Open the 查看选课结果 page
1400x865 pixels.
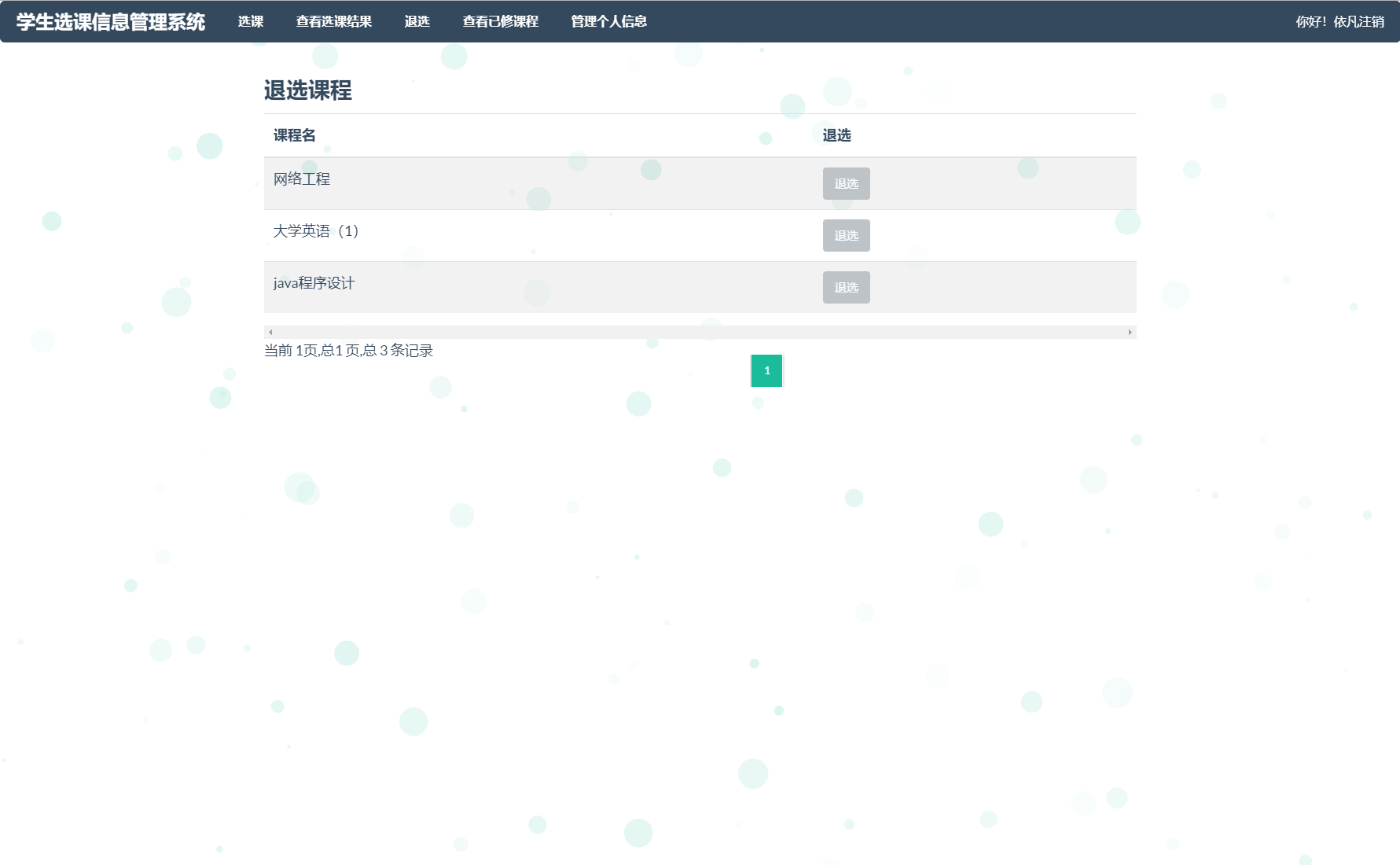point(333,21)
